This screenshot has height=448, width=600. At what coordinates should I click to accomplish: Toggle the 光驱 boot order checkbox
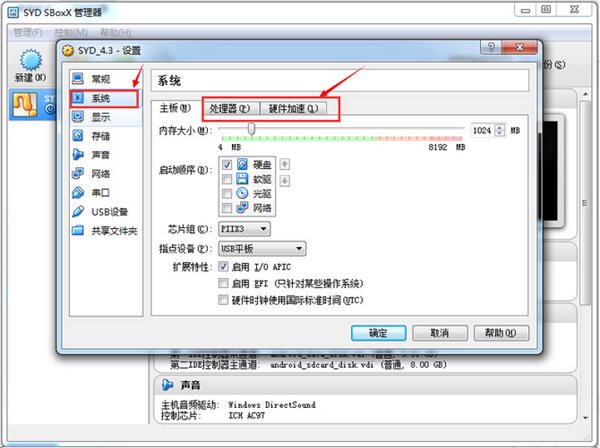[x=227, y=194]
